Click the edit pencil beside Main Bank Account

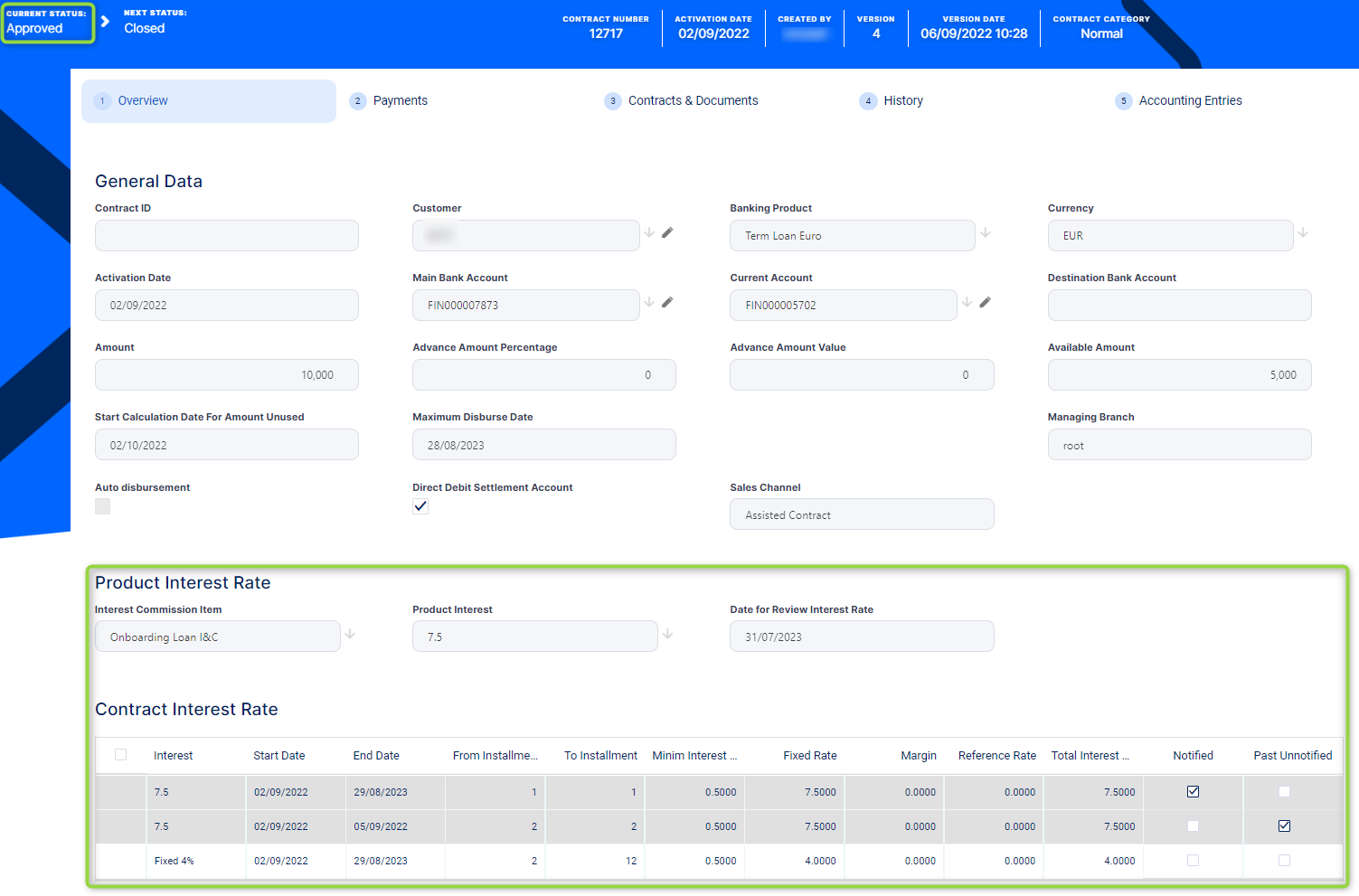click(667, 303)
